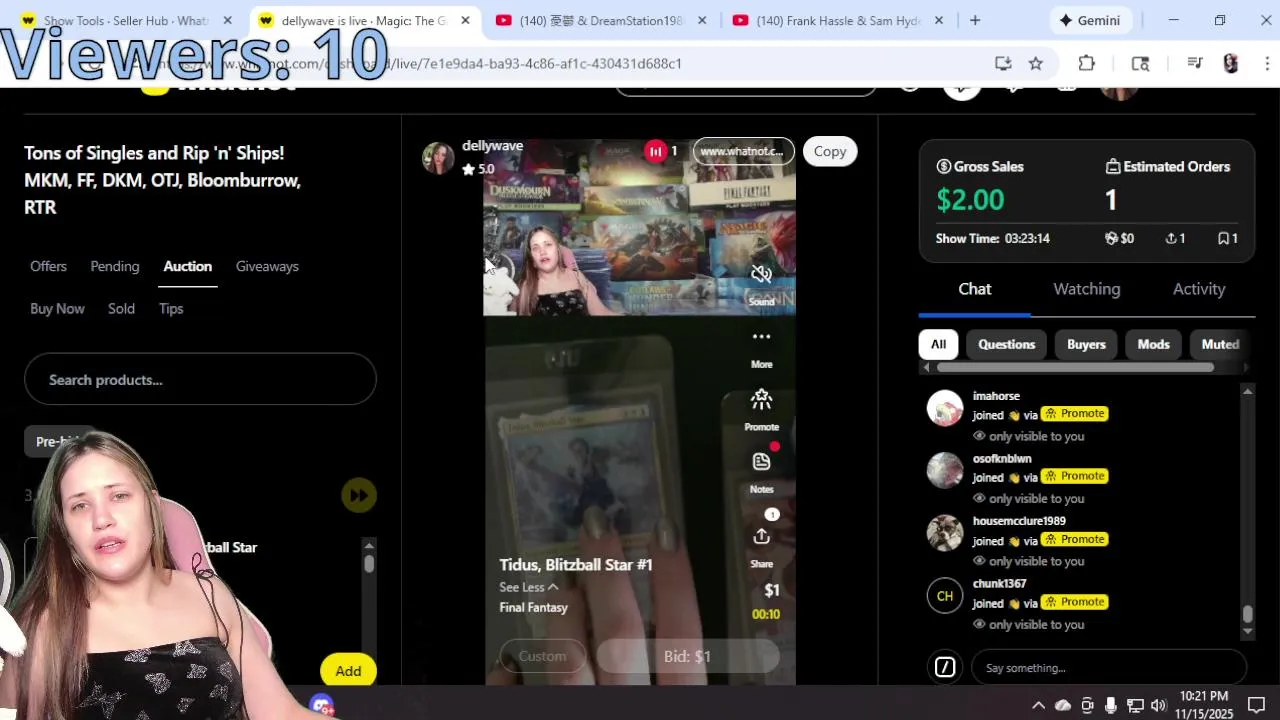This screenshot has height=720, width=1280.
Task: Open the Chrome profile avatar
Action: pyautogui.click(x=1231, y=63)
